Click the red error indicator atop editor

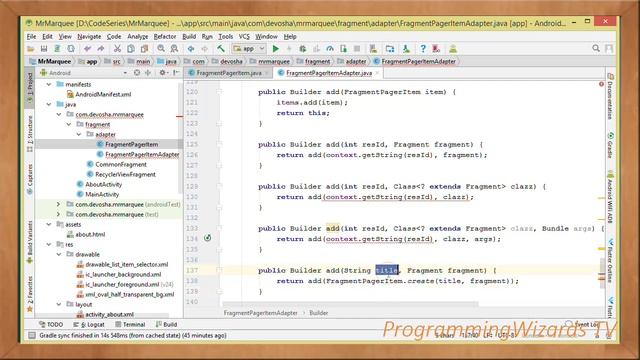pos(601,84)
